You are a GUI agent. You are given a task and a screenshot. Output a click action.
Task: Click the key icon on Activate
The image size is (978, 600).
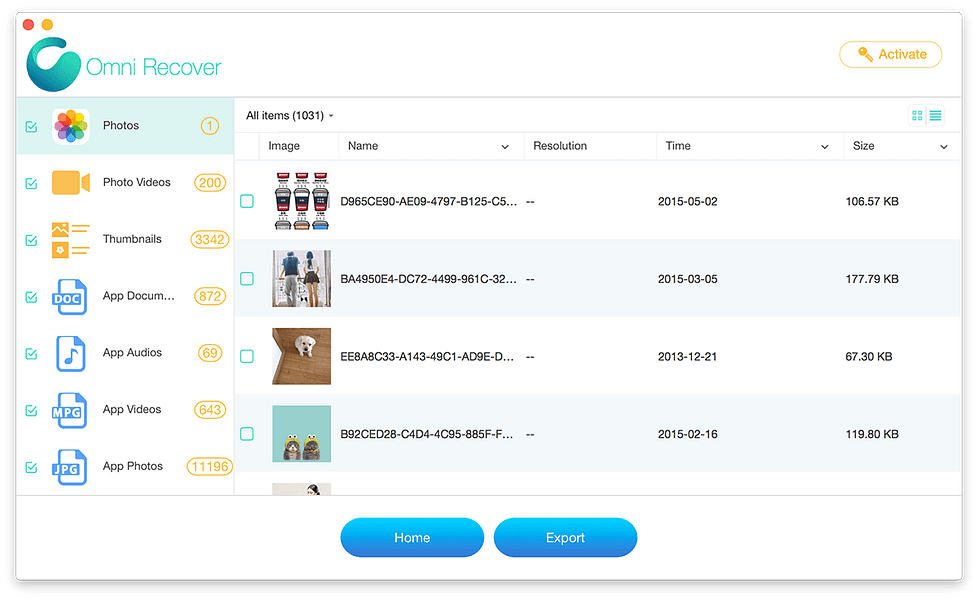point(865,54)
